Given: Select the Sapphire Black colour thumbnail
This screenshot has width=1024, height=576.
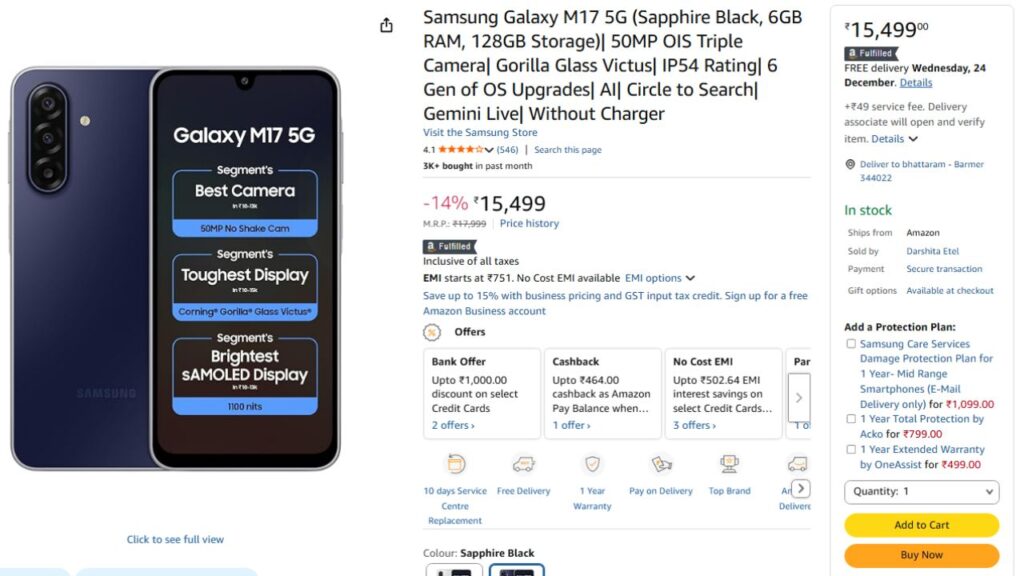Looking at the screenshot, I should 516,570.
